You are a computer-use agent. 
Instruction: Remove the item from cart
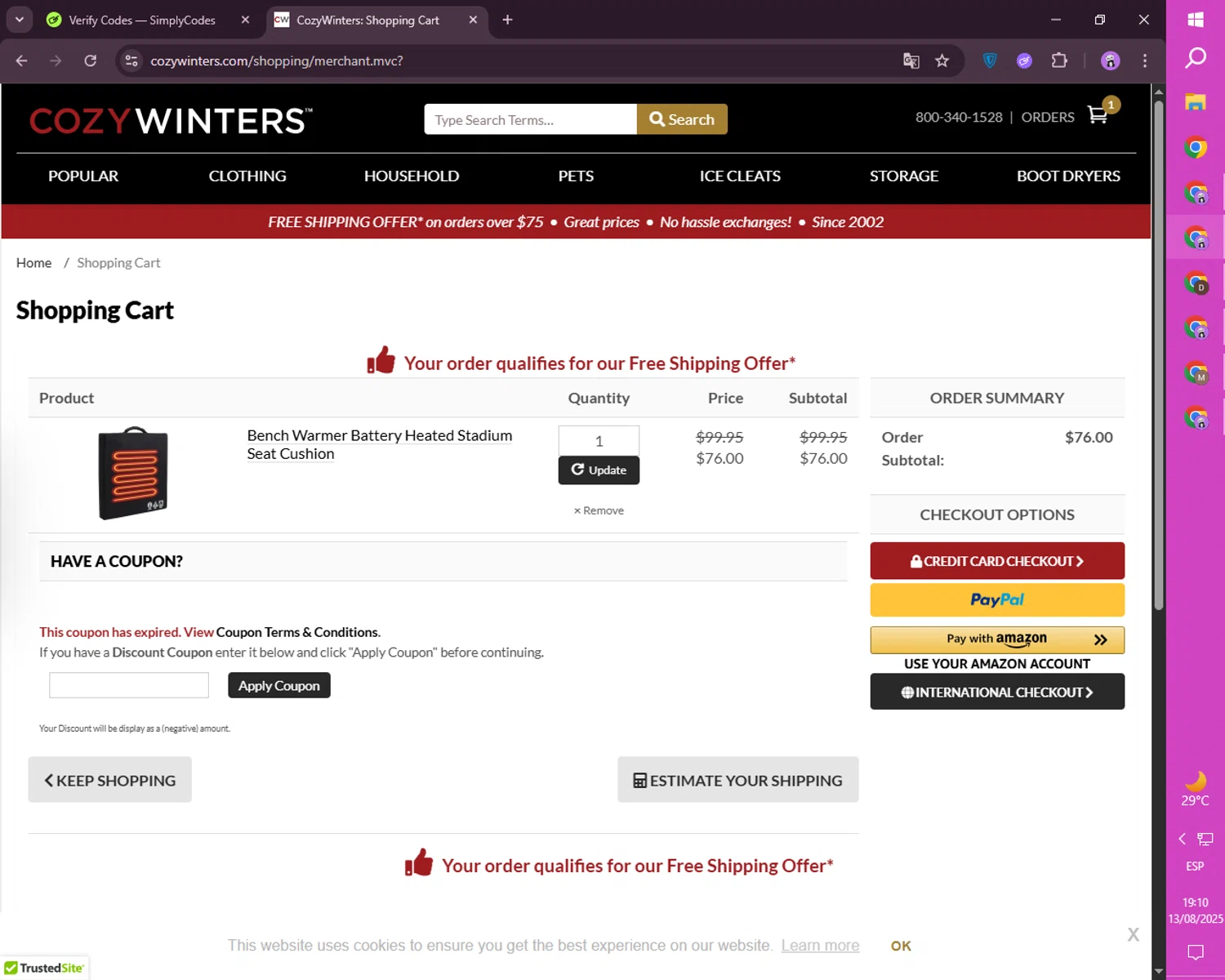click(x=599, y=510)
